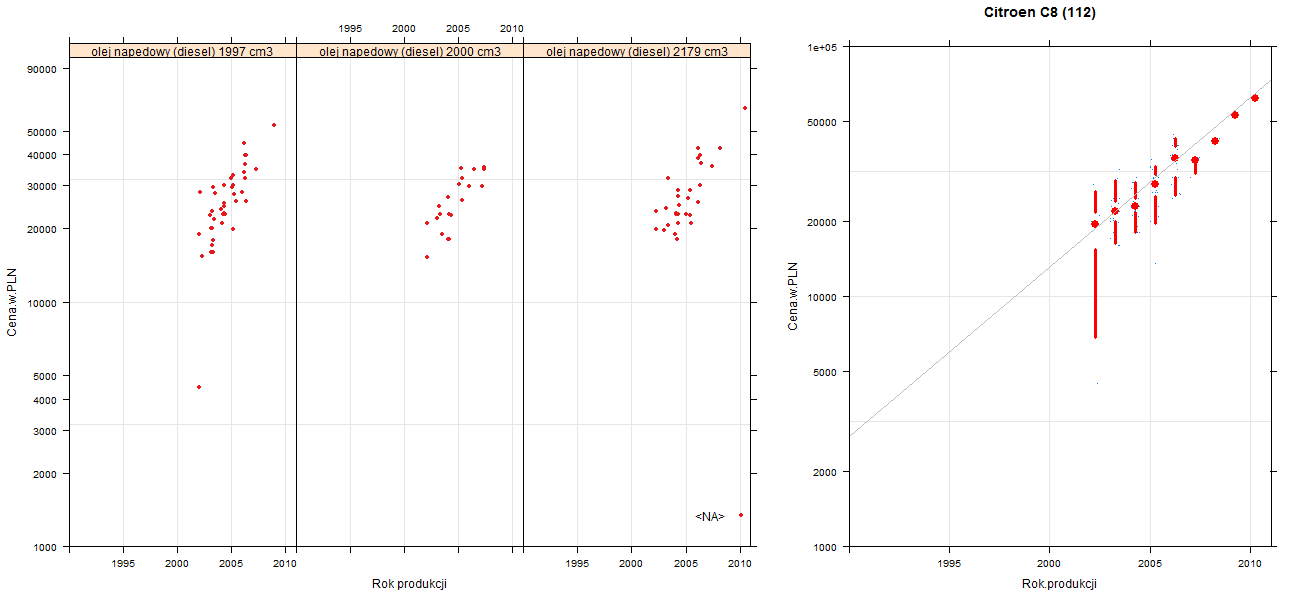Image resolution: width=1300 pixels, height=600 pixels.
Task: Click the "Rok produkcji" axis label under the diesel panels
Action: click(x=409, y=583)
